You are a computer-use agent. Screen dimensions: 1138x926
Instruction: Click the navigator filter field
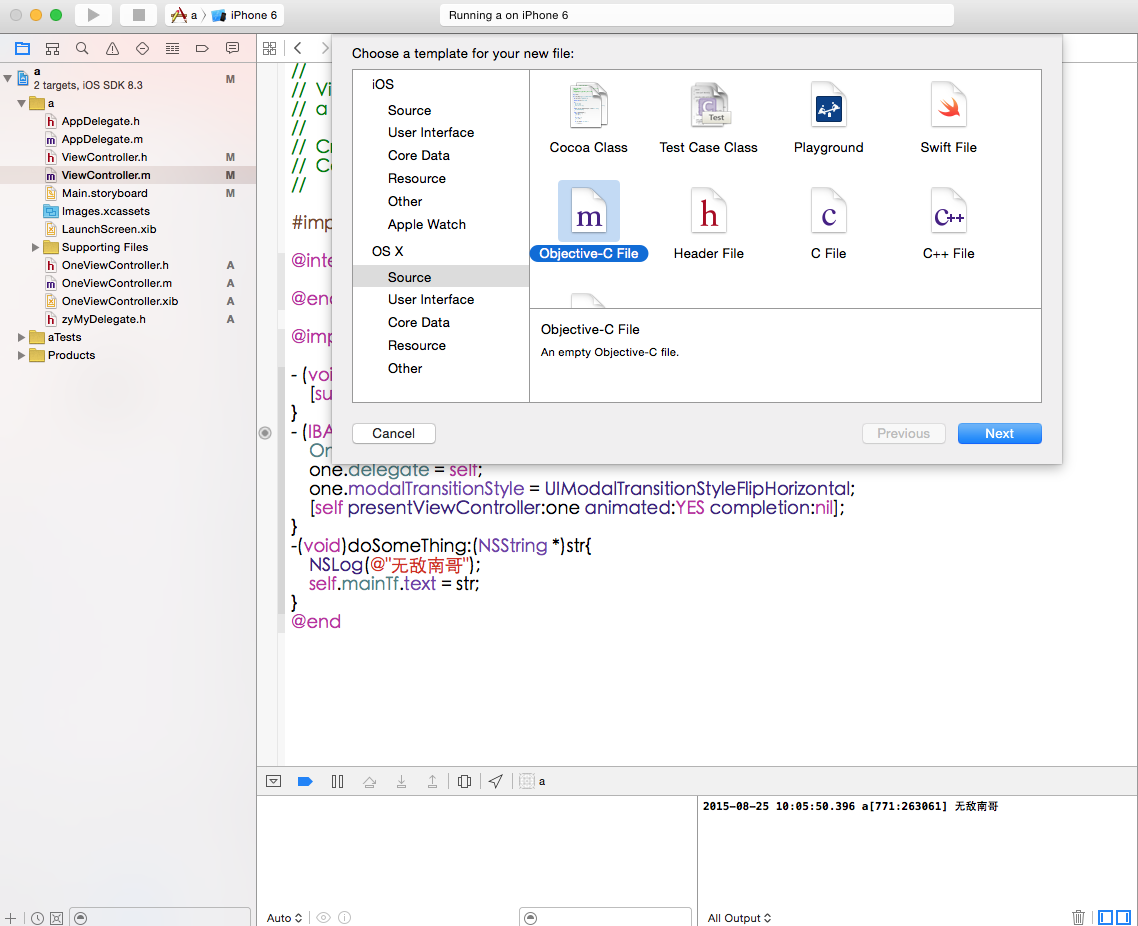pos(160,918)
